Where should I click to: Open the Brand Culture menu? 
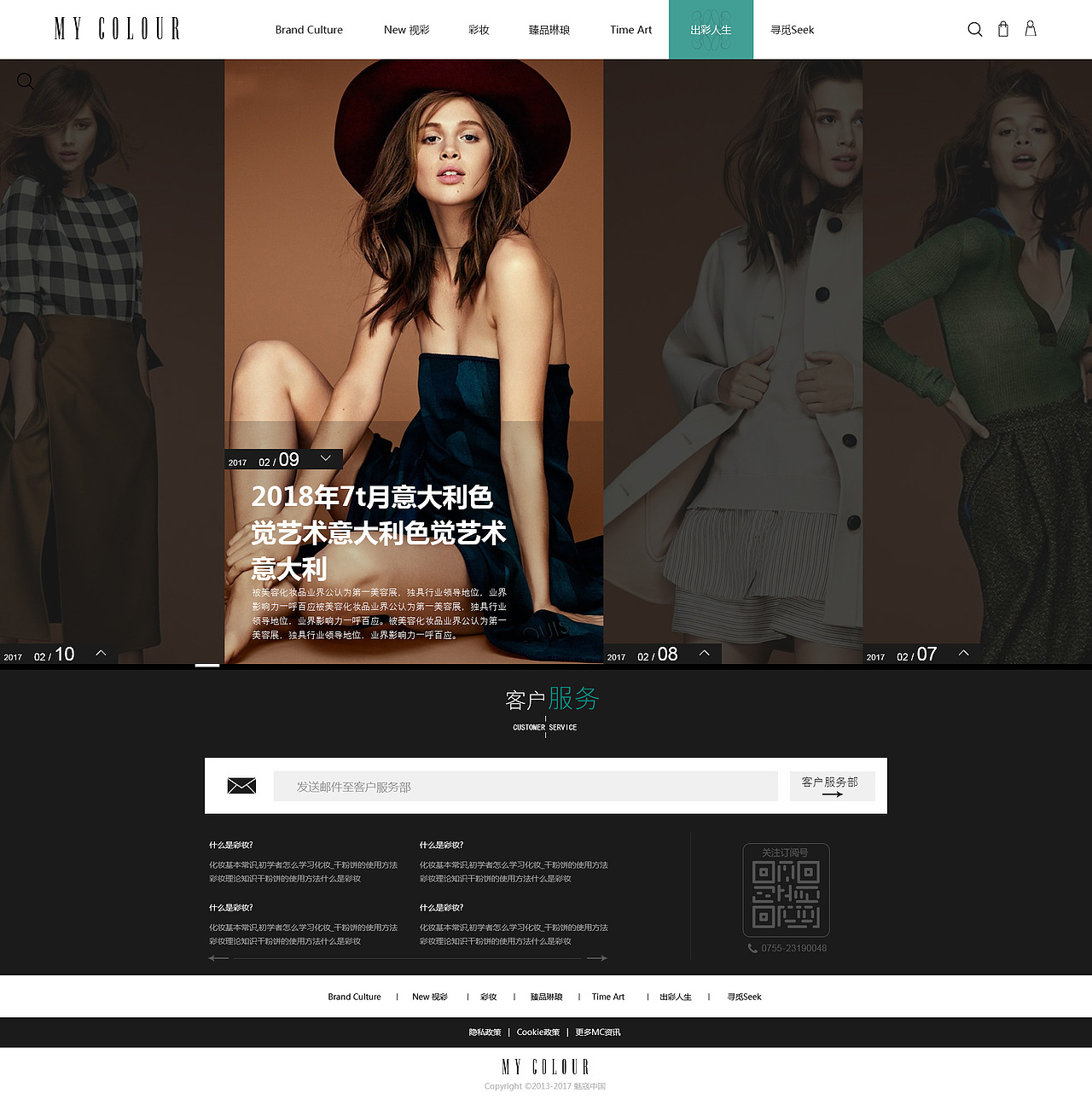pyautogui.click(x=309, y=30)
